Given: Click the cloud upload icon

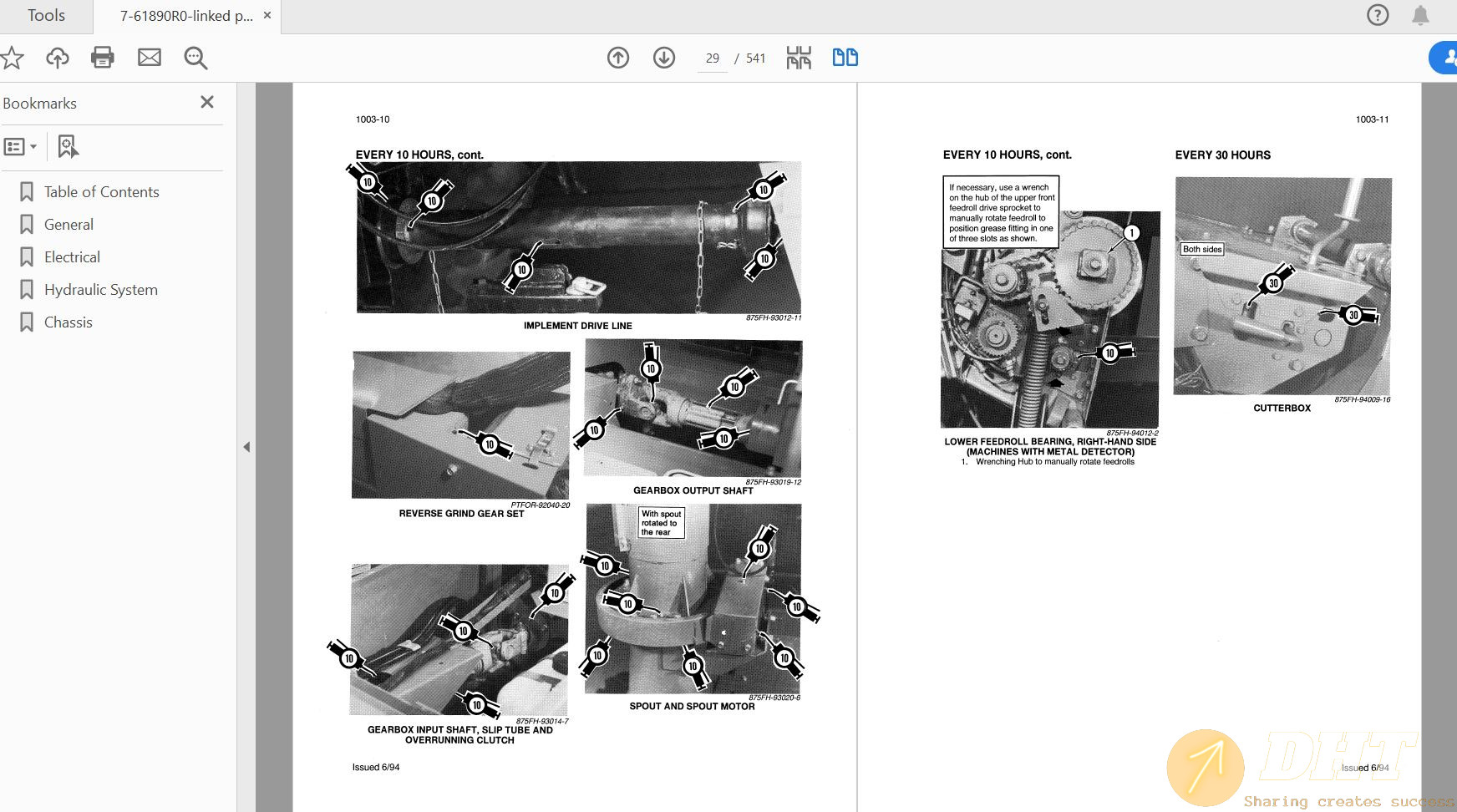Looking at the screenshot, I should [57, 58].
